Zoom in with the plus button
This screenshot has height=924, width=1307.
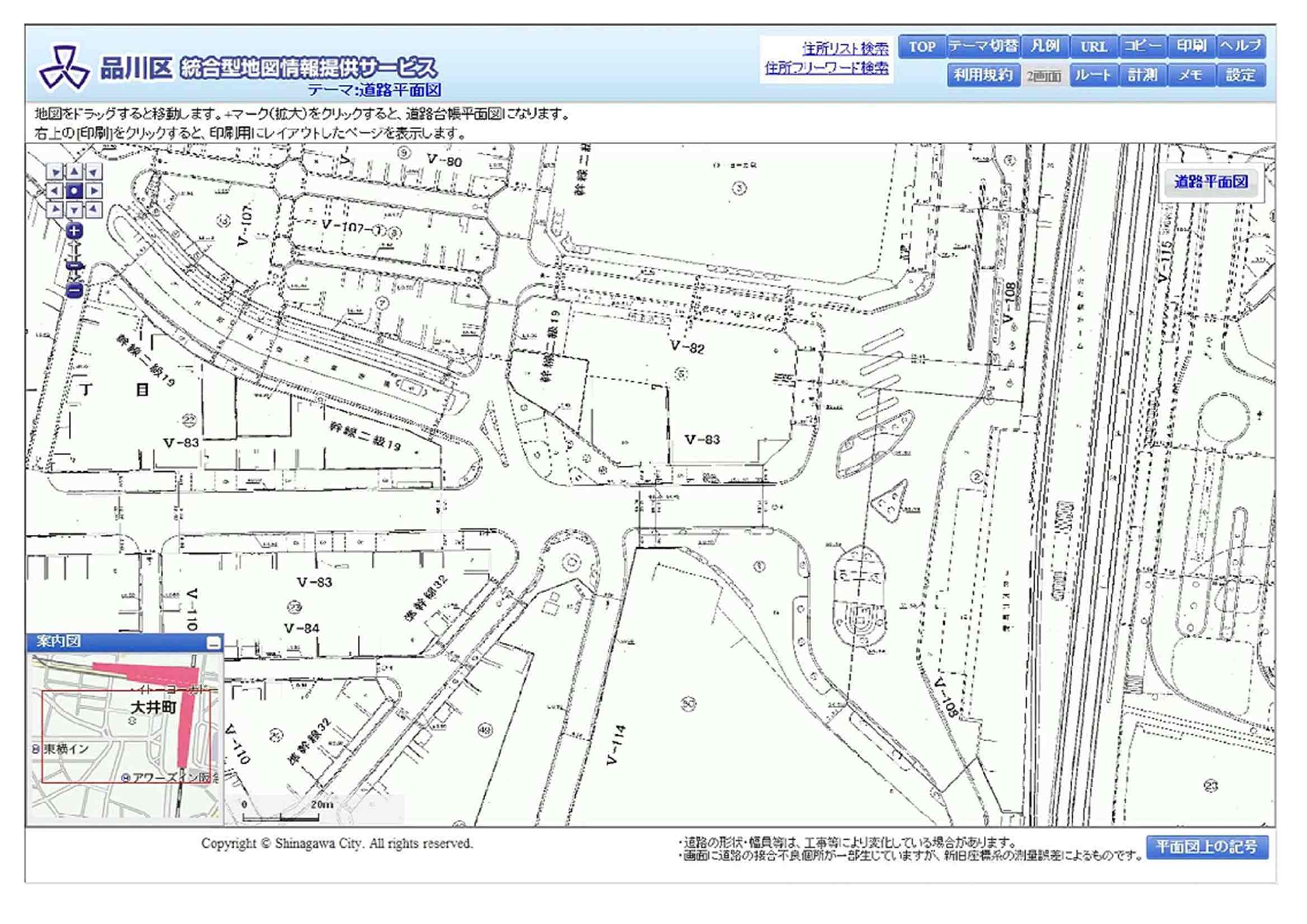click(74, 231)
